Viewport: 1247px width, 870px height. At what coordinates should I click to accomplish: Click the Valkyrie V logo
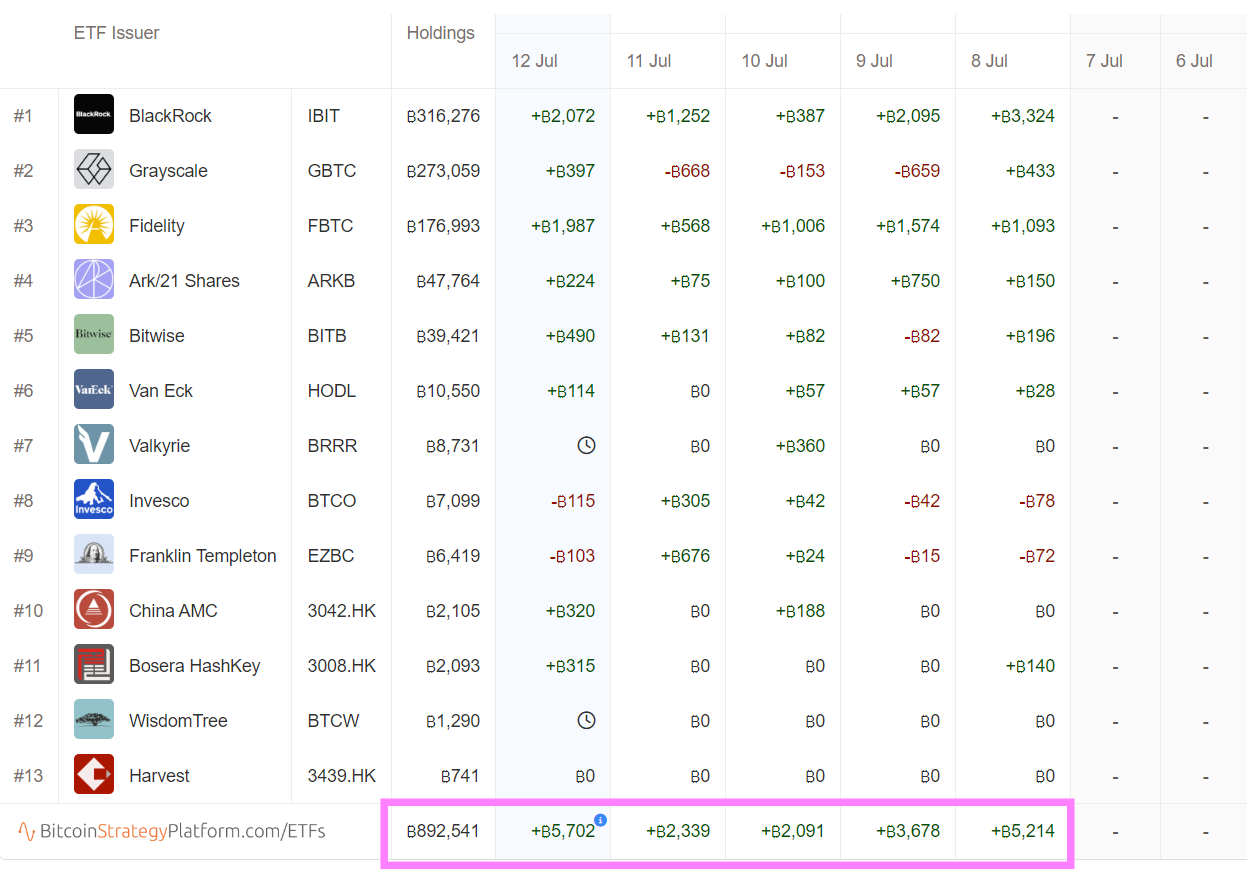[94, 445]
